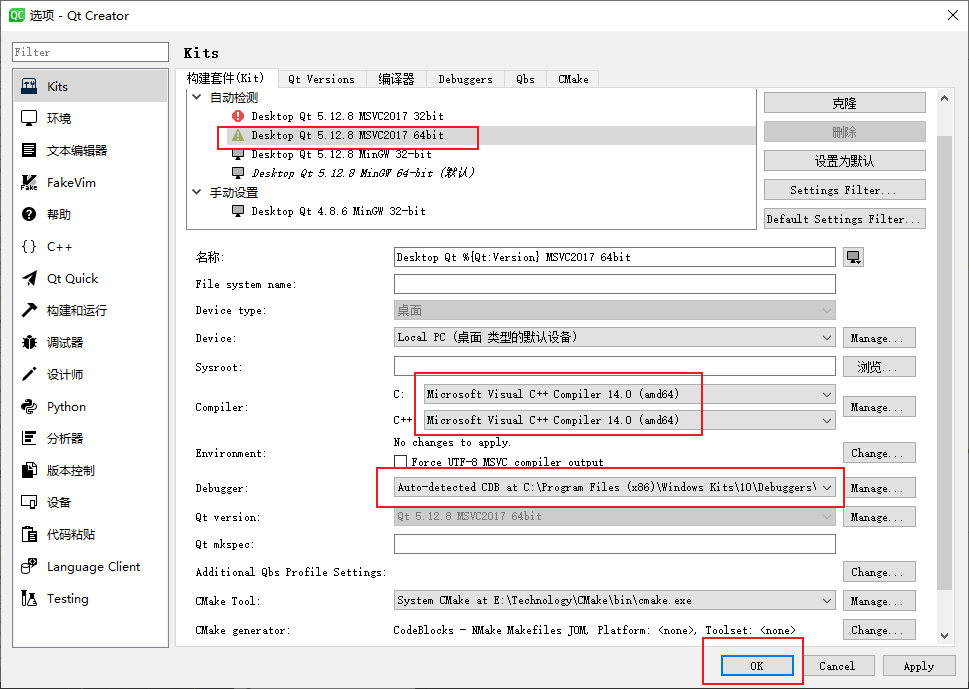Collapse the 手动设置 tree group
This screenshot has height=689, width=969.
197,192
